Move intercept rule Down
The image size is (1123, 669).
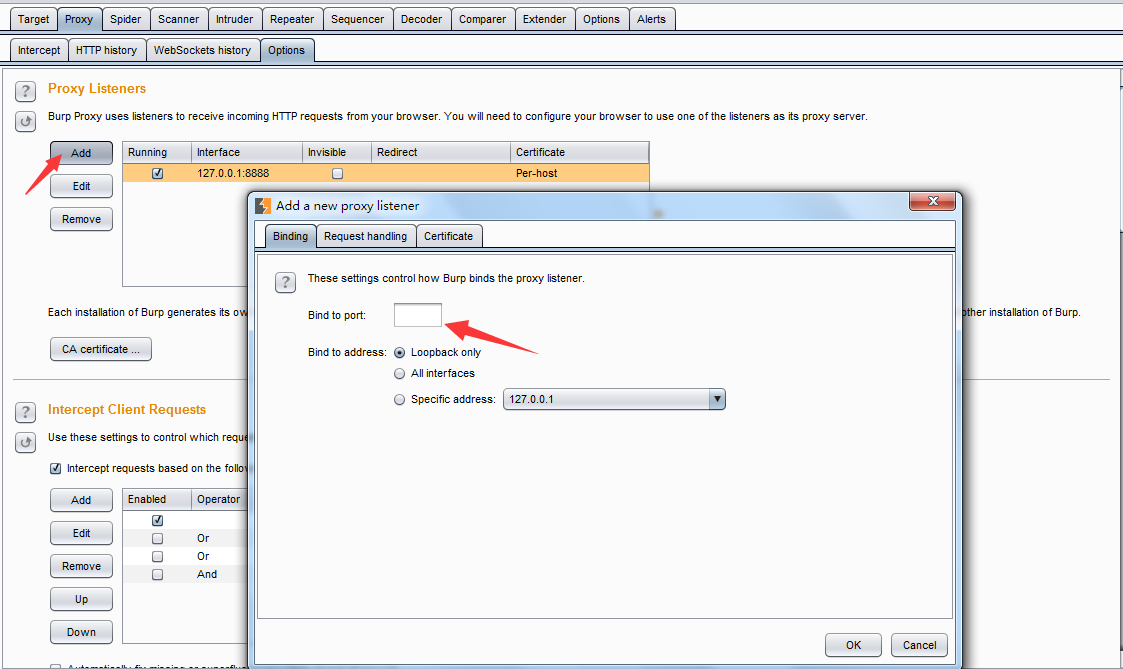tap(81, 632)
